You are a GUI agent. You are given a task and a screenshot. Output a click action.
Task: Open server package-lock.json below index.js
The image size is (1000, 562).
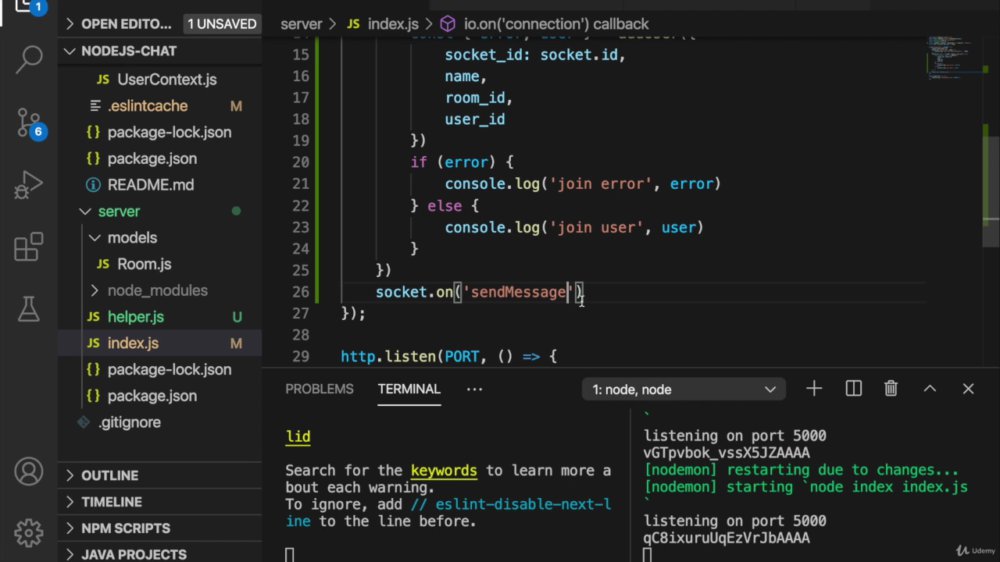tap(169, 369)
